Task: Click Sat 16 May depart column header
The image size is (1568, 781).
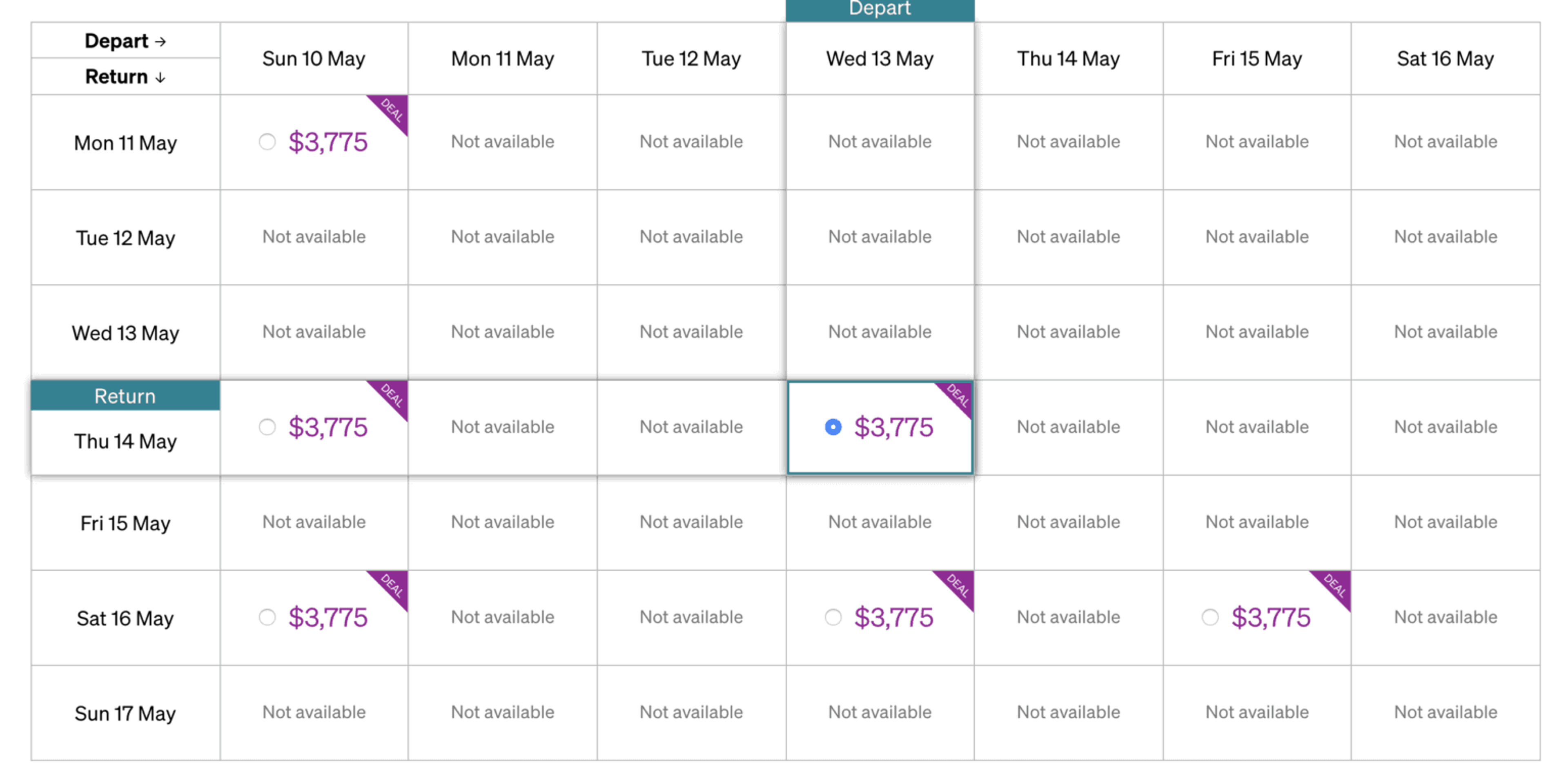Action: click(1445, 59)
